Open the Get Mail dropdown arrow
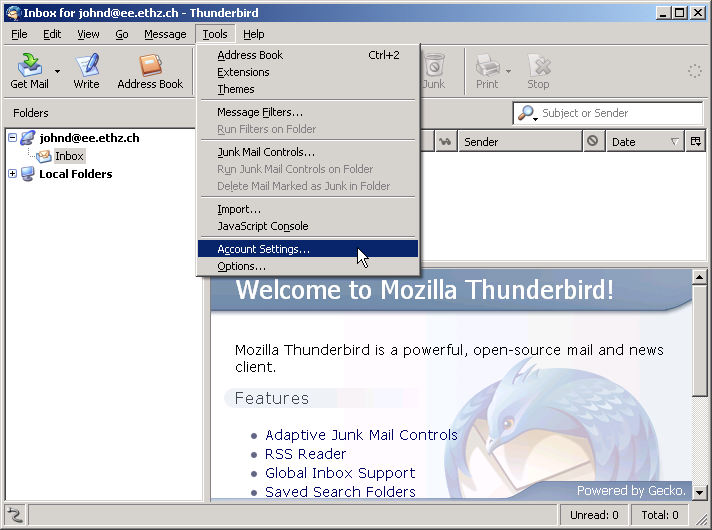The width and height of the screenshot is (712, 530). click(57, 71)
